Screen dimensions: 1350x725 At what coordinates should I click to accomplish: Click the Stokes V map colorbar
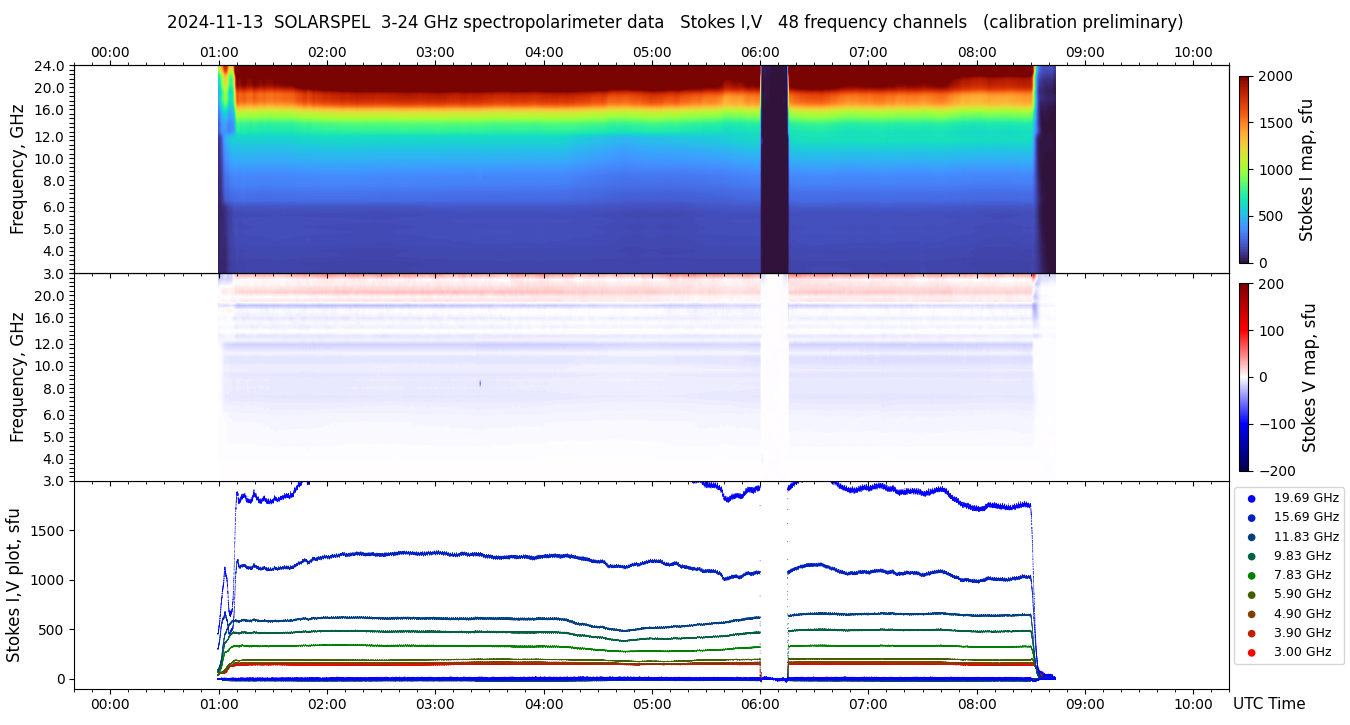1244,377
